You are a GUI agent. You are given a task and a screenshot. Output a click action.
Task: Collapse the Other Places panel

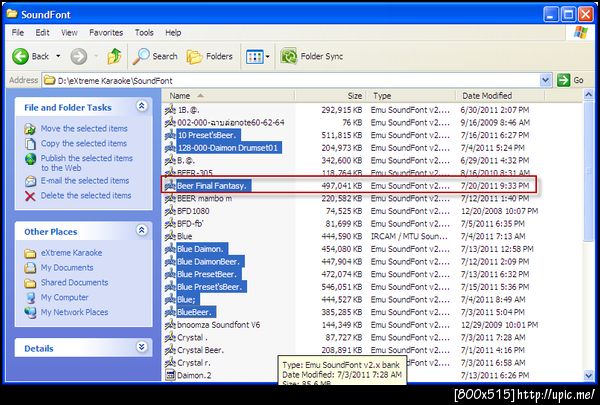coord(142,230)
